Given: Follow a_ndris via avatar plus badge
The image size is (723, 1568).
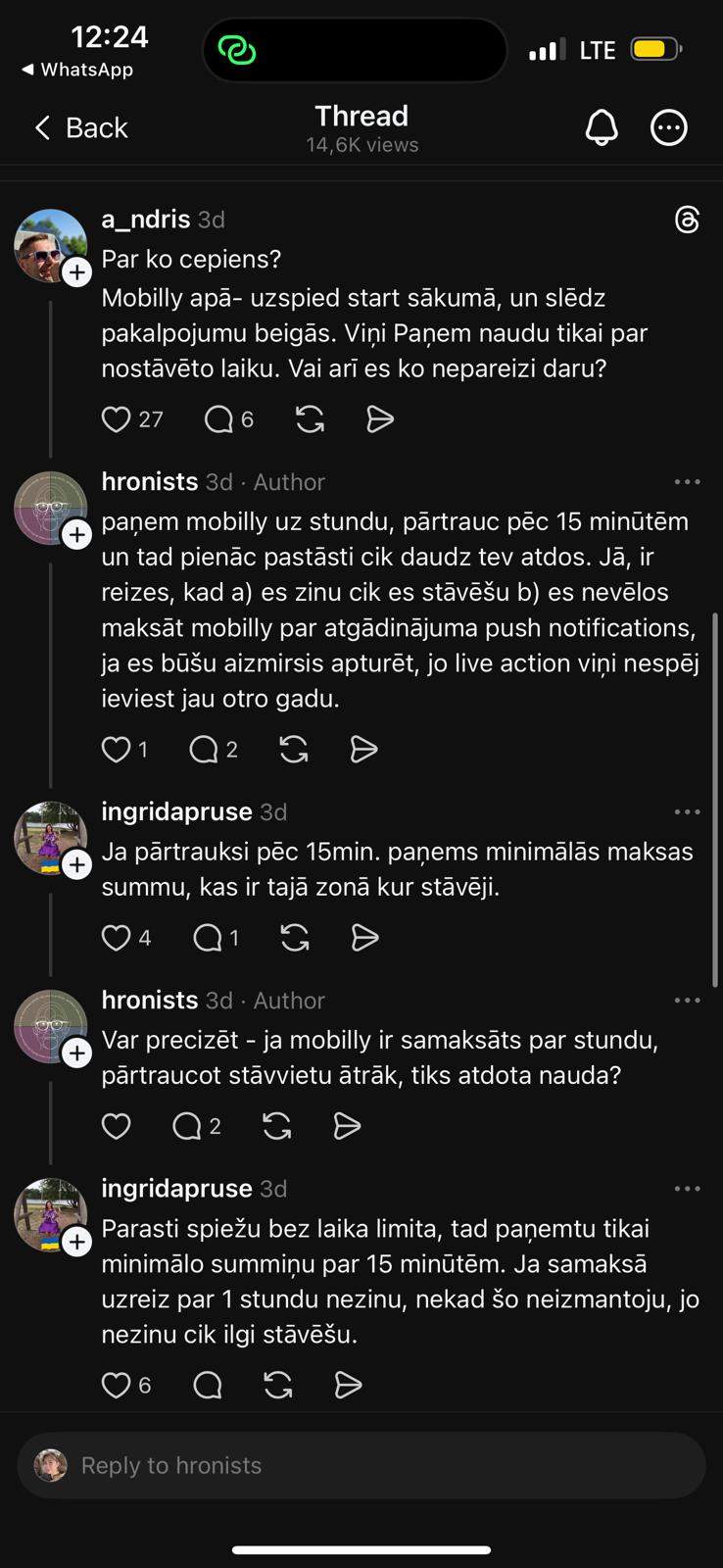Looking at the screenshot, I should (x=77, y=272).
